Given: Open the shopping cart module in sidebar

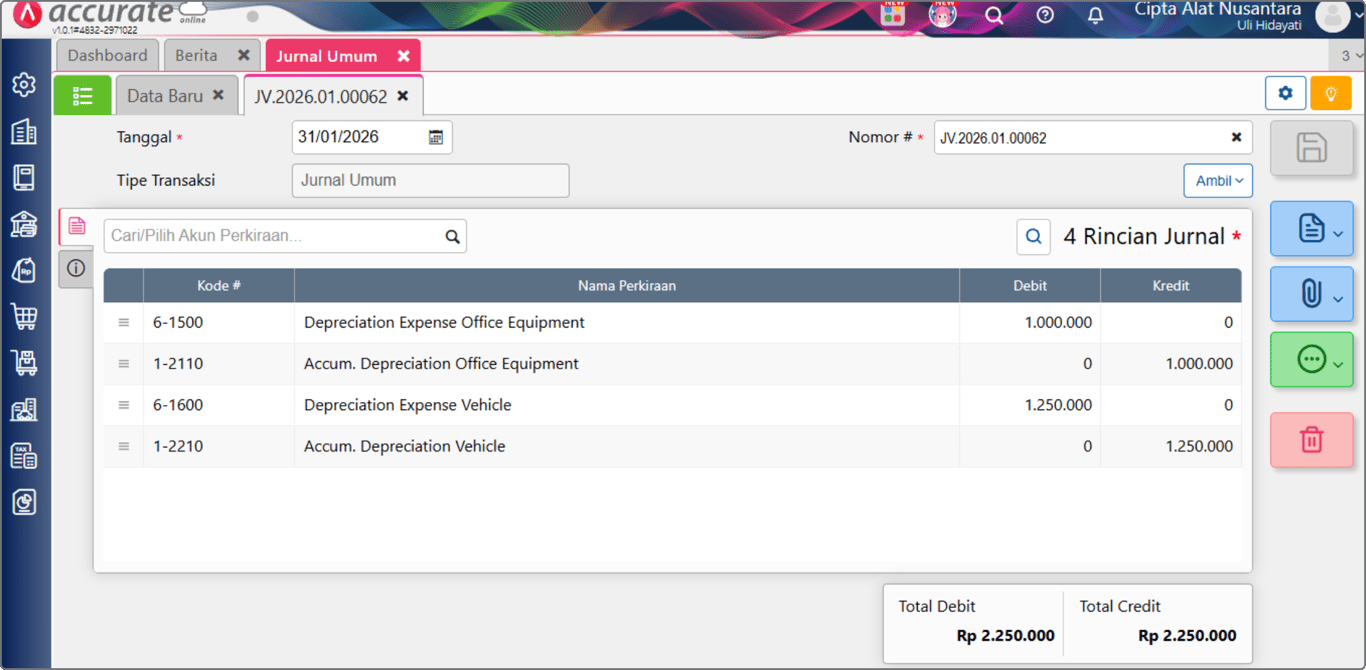Looking at the screenshot, I should point(24,317).
